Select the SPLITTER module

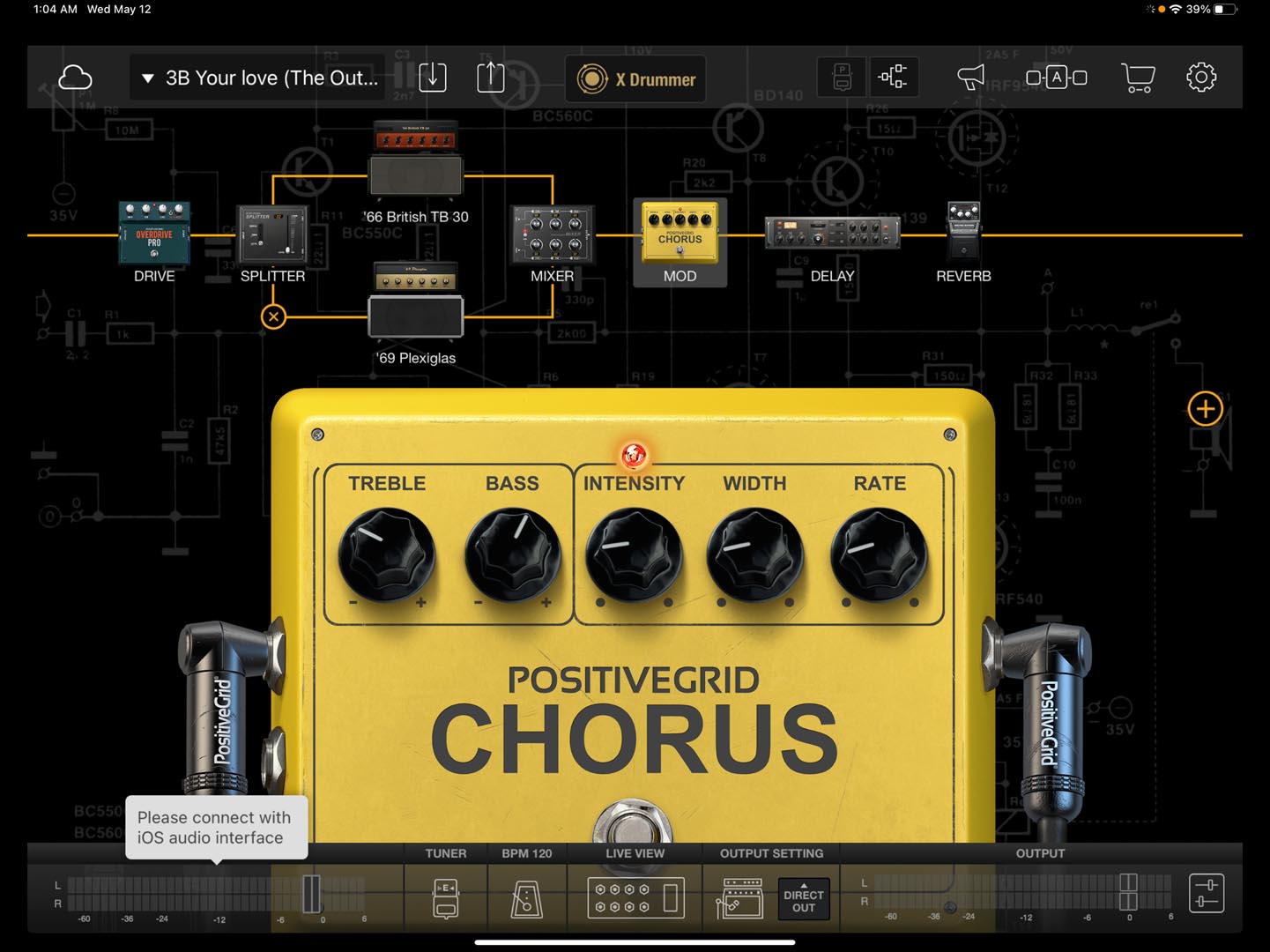tap(272, 234)
